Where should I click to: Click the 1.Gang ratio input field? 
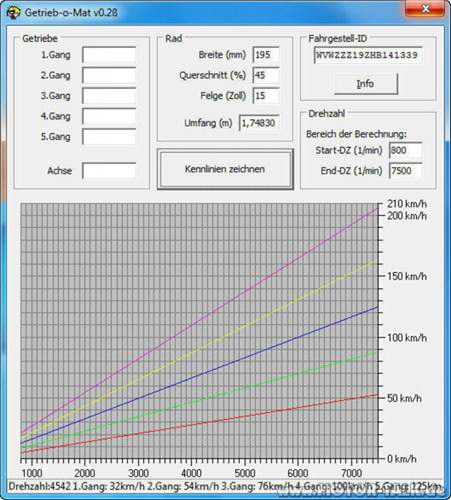109,55
